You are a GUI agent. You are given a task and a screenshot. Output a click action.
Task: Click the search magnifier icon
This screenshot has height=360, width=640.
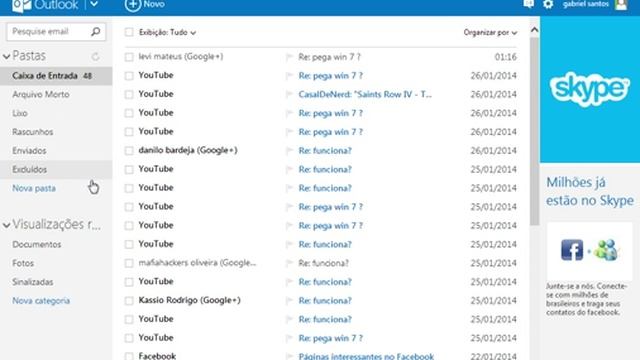point(96,31)
